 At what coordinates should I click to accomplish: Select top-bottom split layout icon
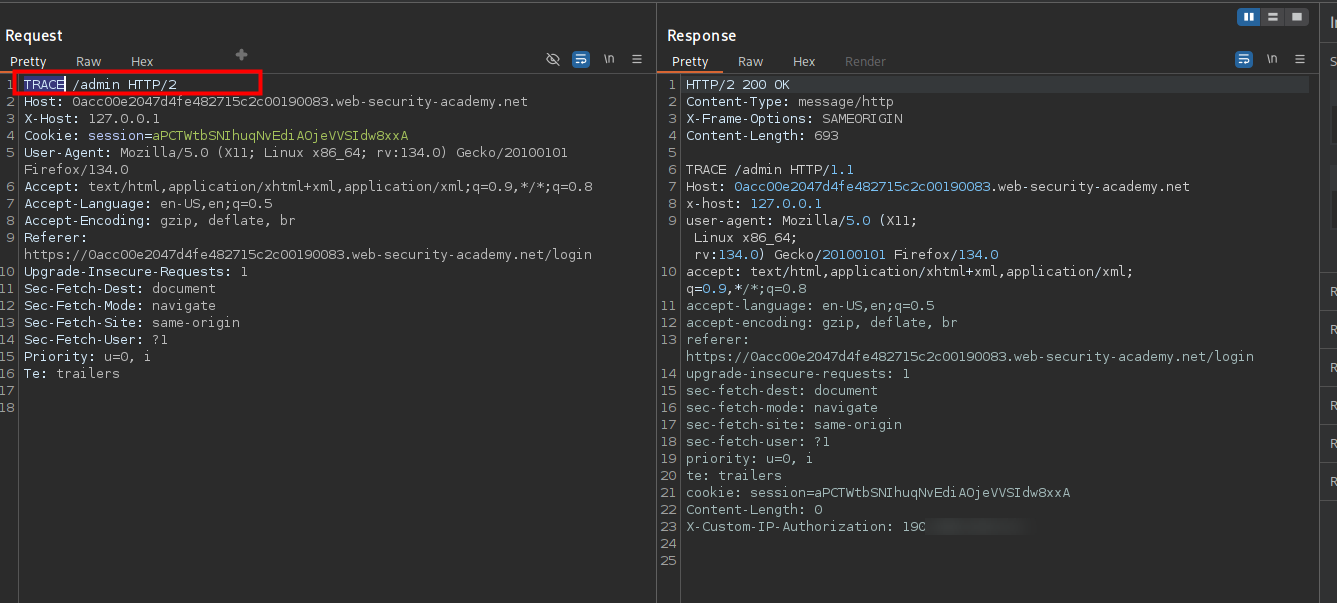pyautogui.click(x=1273, y=17)
